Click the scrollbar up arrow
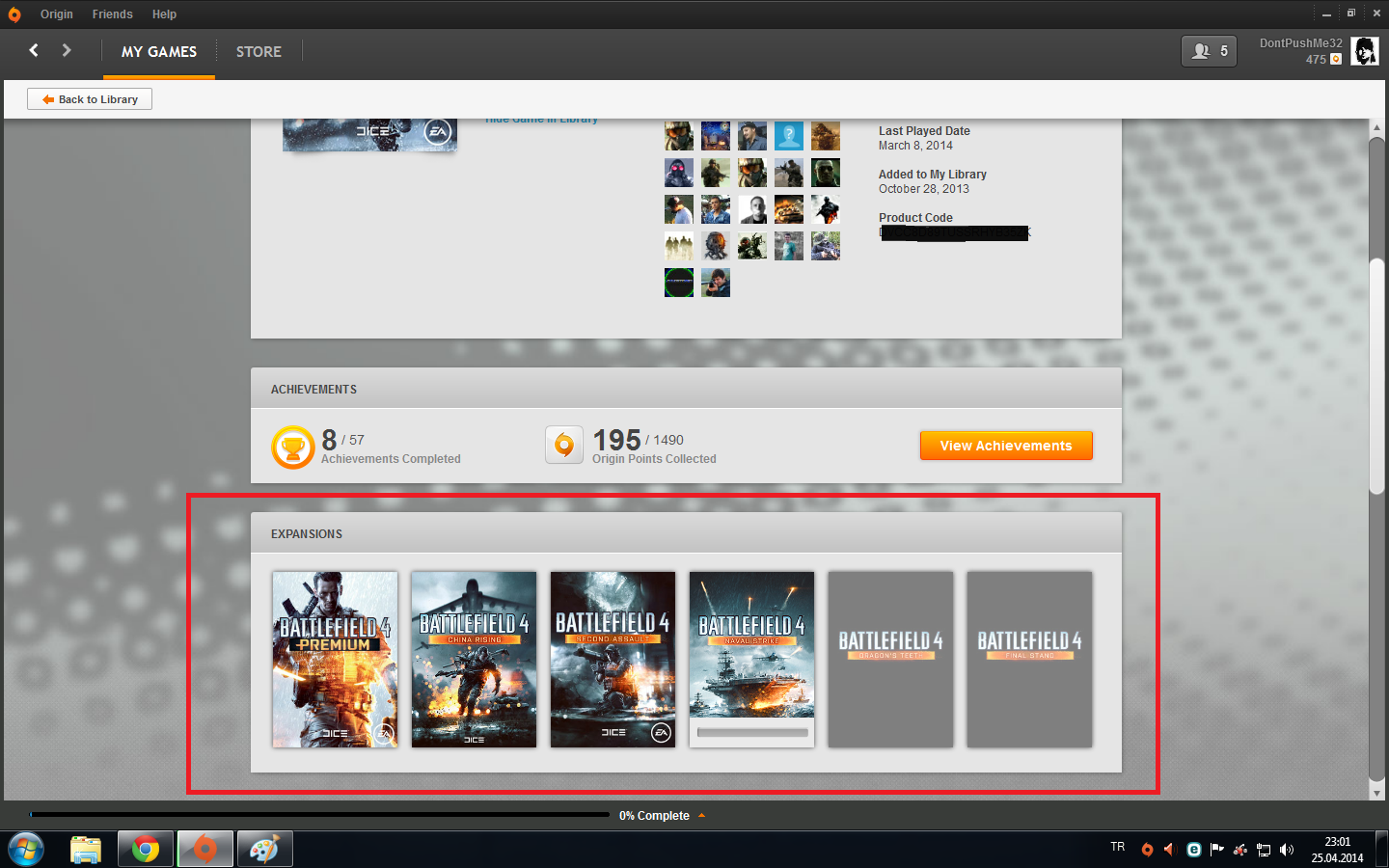 [1377, 127]
